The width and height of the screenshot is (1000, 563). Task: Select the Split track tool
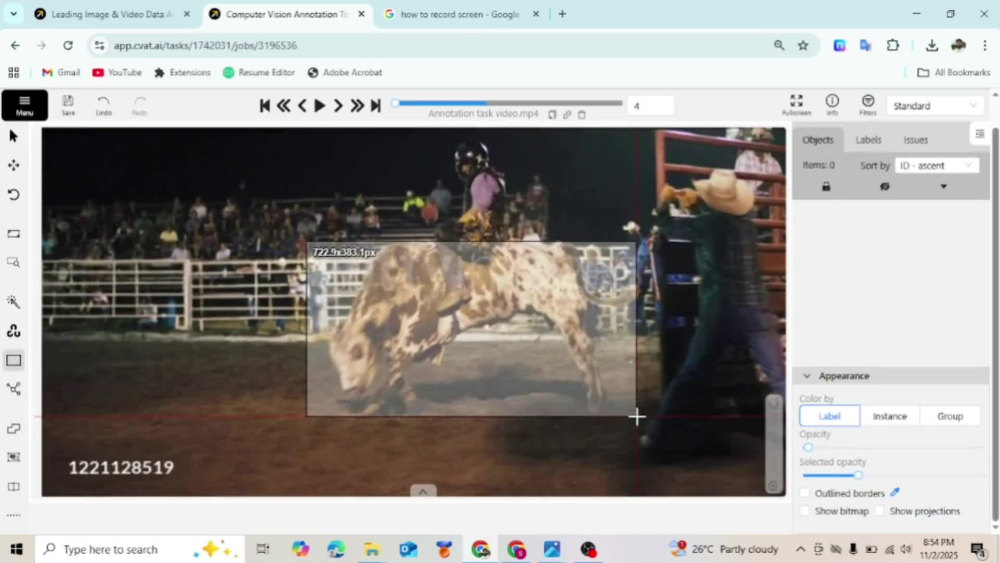(13, 486)
